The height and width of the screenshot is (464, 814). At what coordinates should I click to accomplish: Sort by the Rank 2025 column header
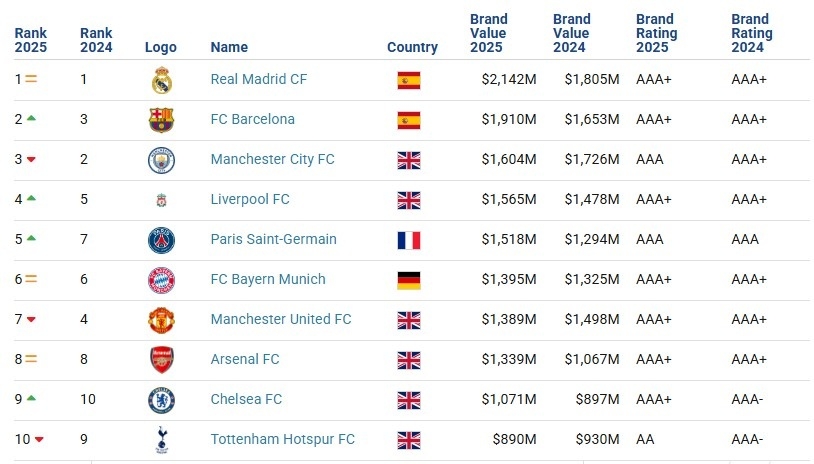pyautogui.click(x=31, y=40)
